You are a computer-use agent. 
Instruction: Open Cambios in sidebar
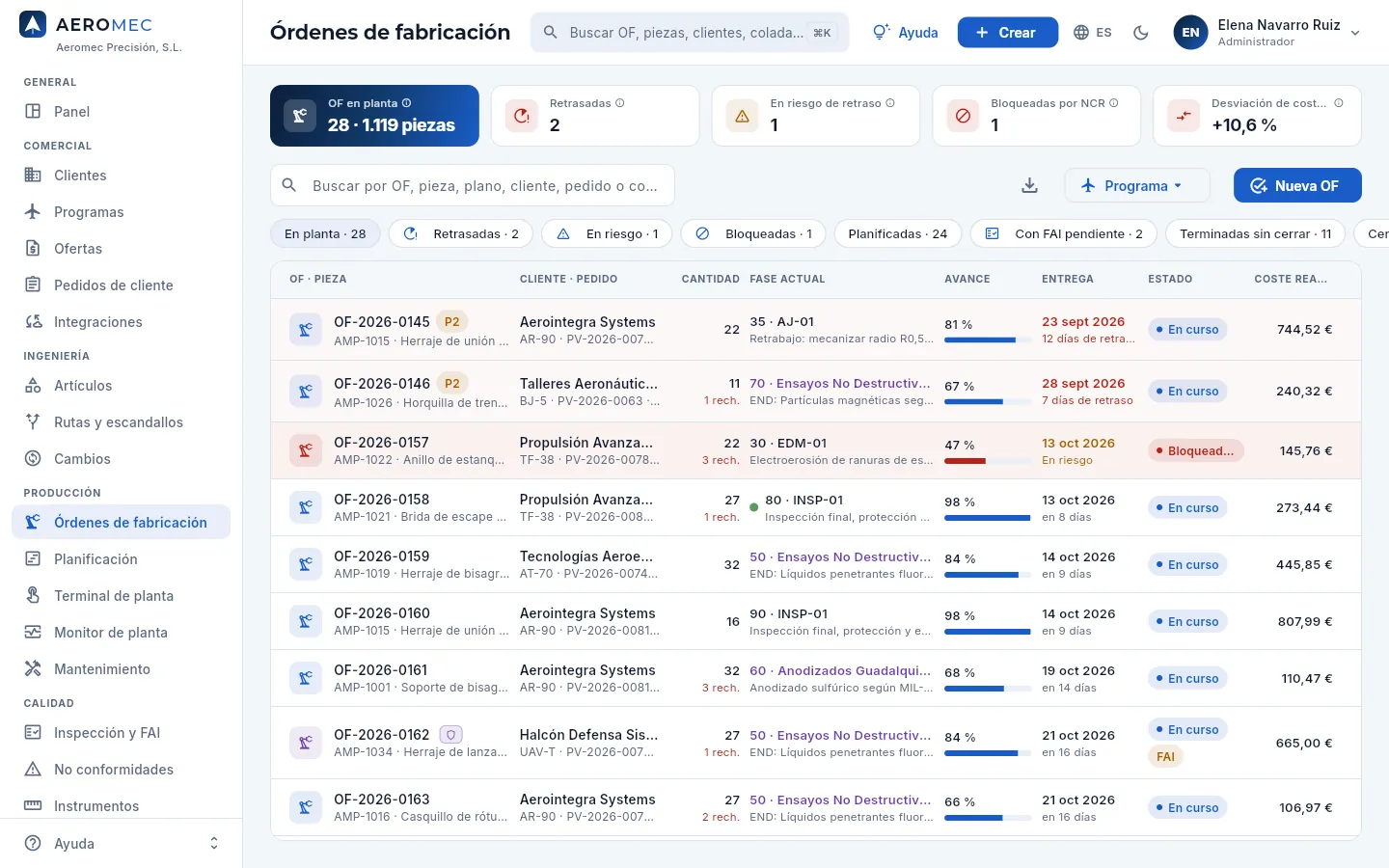click(121, 459)
